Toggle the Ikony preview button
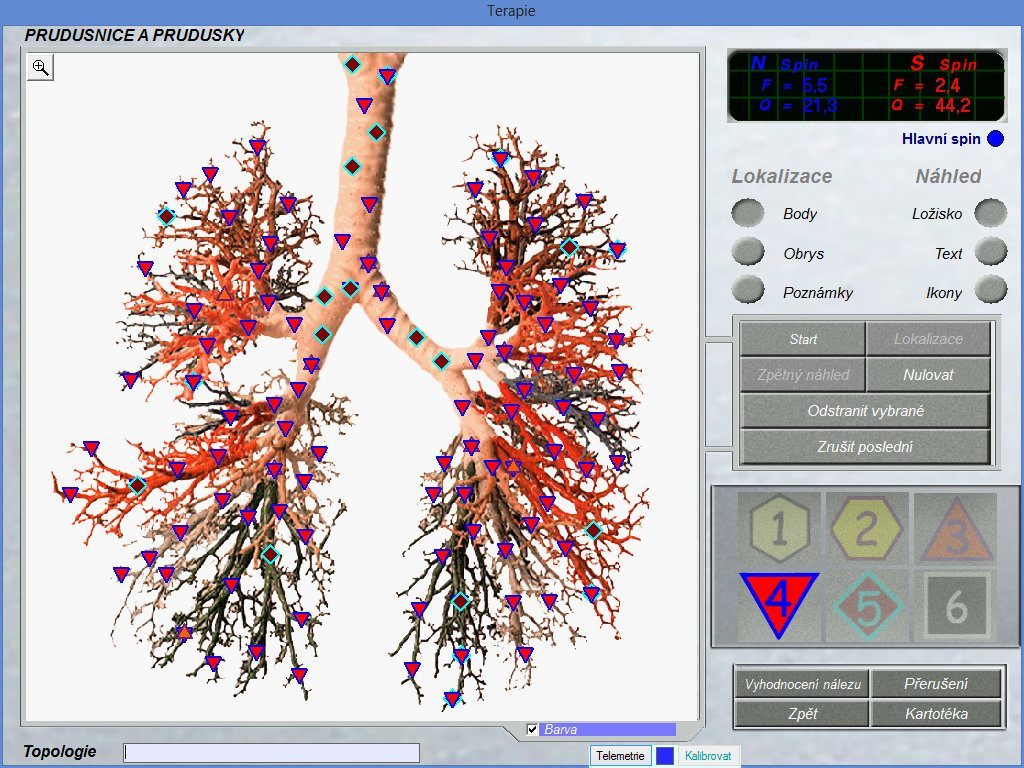Image resolution: width=1024 pixels, height=768 pixels. click(990, 291)
